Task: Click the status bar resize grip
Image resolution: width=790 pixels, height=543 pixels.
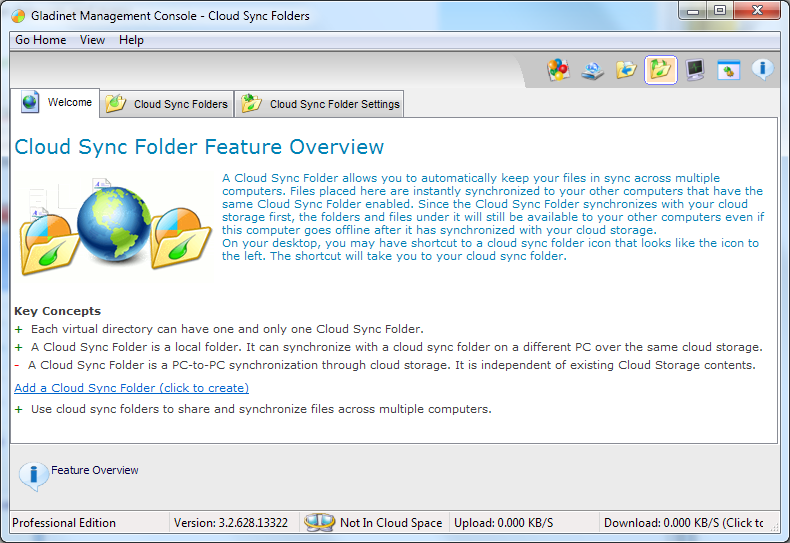Action: [x=773, y=525]
